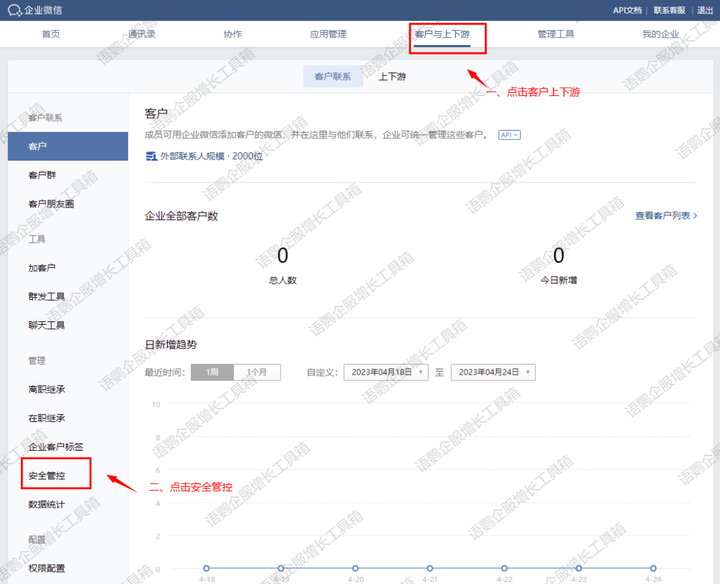Open the 客户与上下游 top menu
This screenshot has height=584, width=720.
[x=448, y=34]
